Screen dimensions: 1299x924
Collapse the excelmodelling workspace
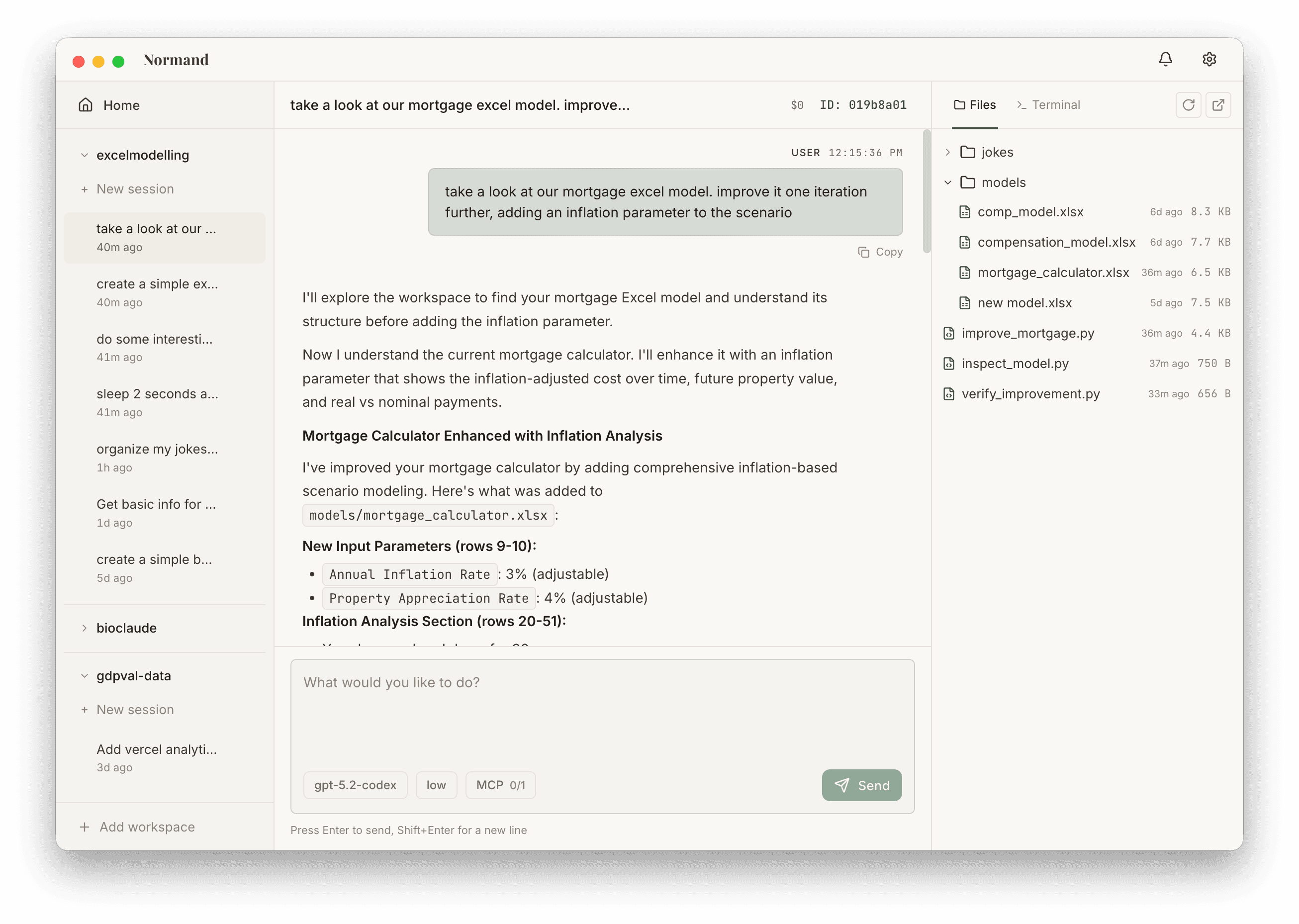click(x=84, y=155)
